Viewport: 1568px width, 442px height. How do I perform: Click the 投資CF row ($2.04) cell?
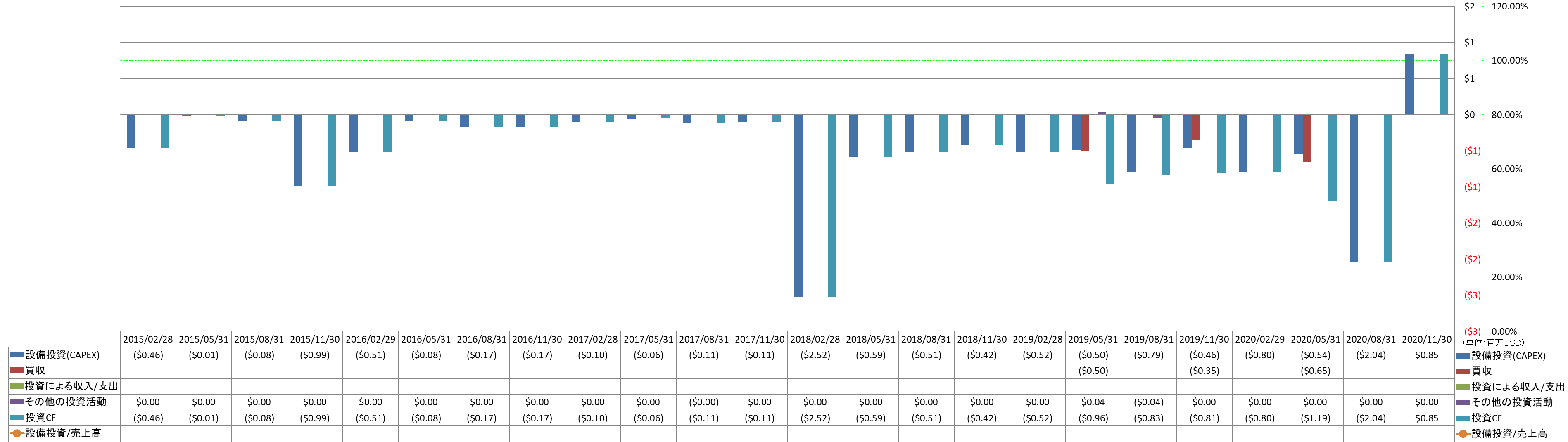[1371, 418]
